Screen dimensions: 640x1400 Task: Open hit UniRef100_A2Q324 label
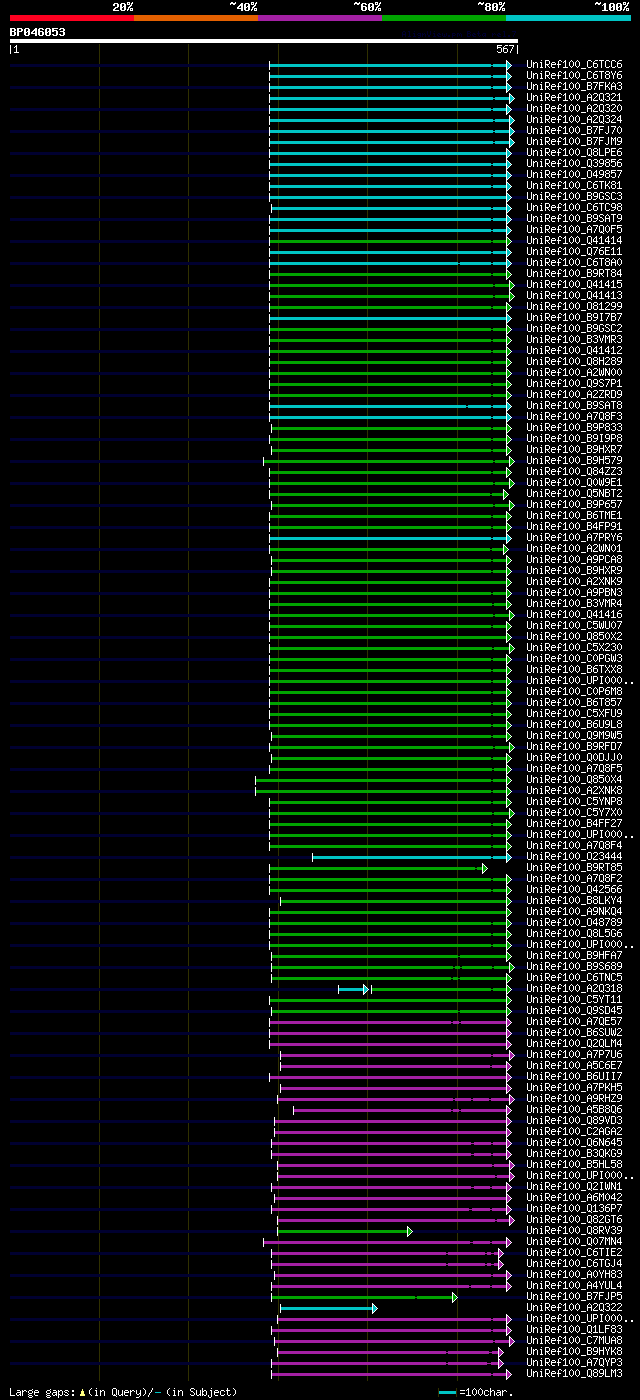tap(574, 120)
